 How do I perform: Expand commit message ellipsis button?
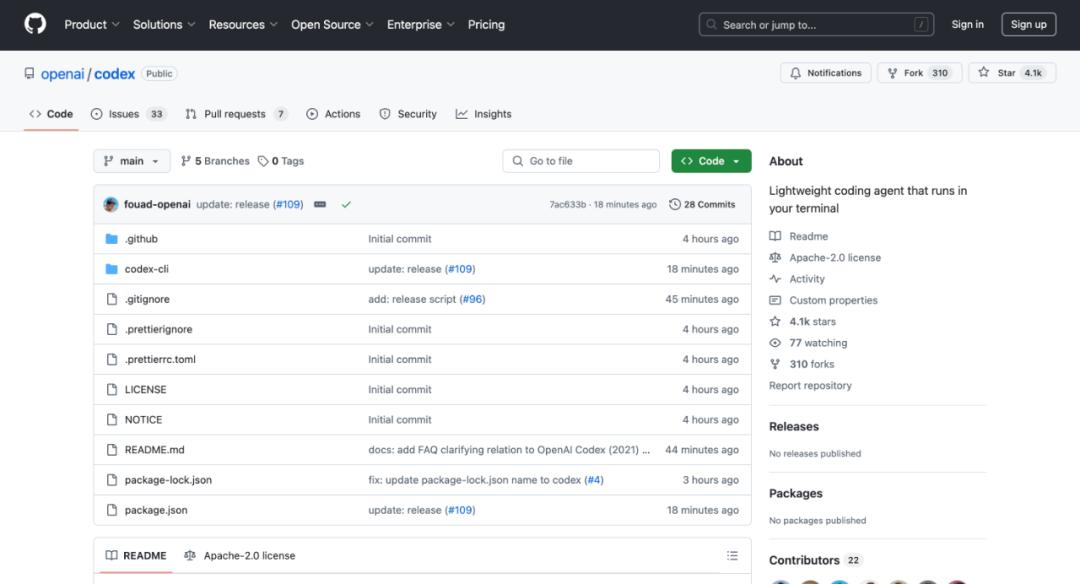pyautogui.click(x=320, y=204)
